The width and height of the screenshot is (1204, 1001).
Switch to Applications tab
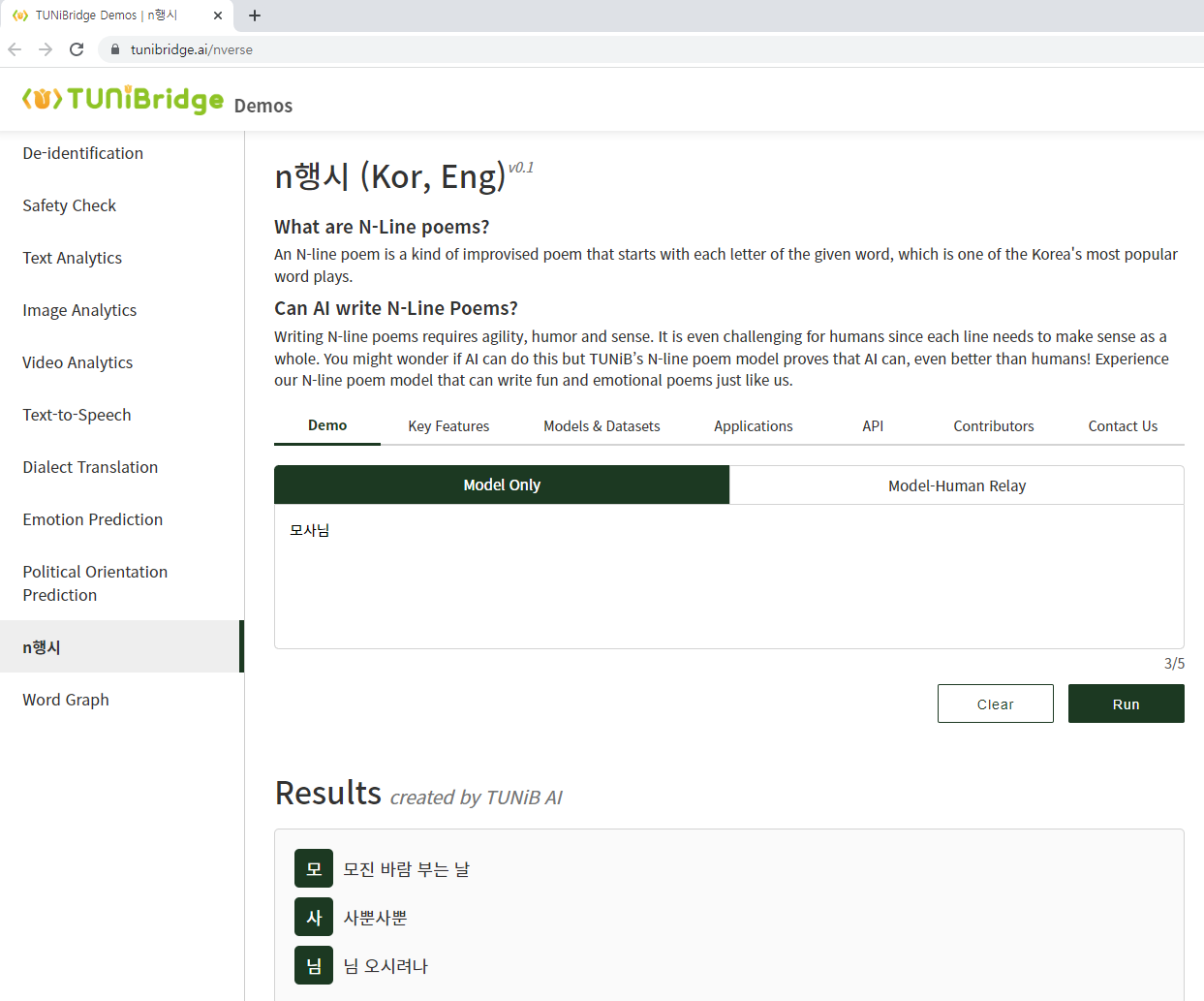coord(754,426)
